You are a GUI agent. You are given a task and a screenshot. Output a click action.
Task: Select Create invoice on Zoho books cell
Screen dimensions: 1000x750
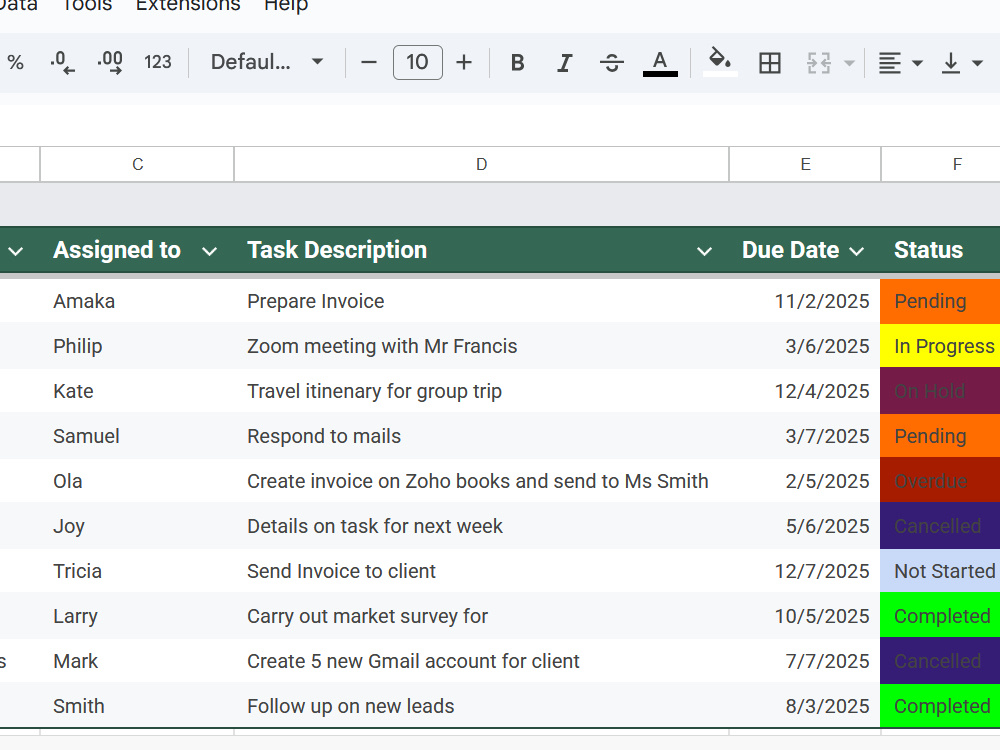point(482,481)
